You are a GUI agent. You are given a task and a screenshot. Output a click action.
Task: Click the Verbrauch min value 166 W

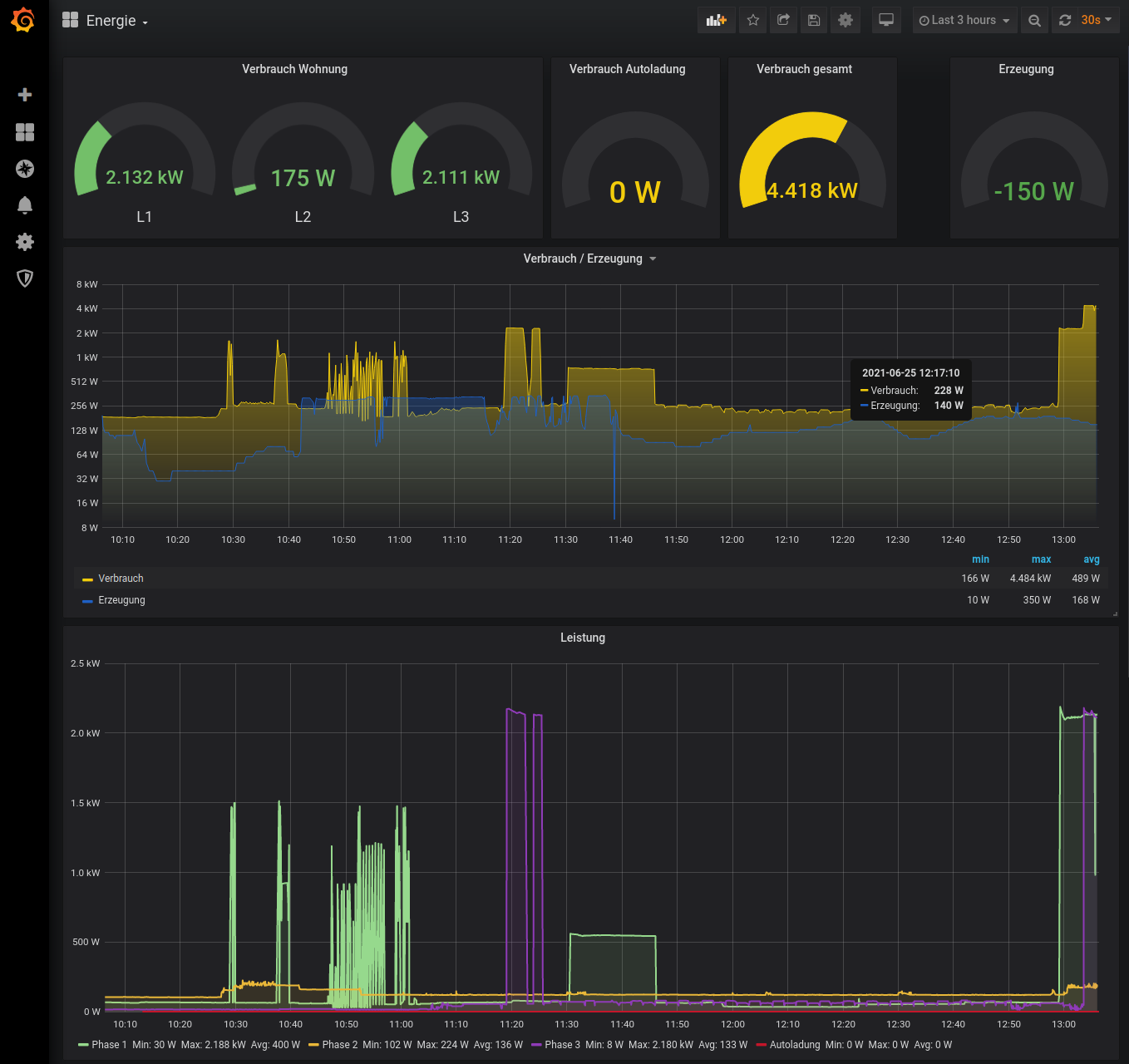pos(975,579)
